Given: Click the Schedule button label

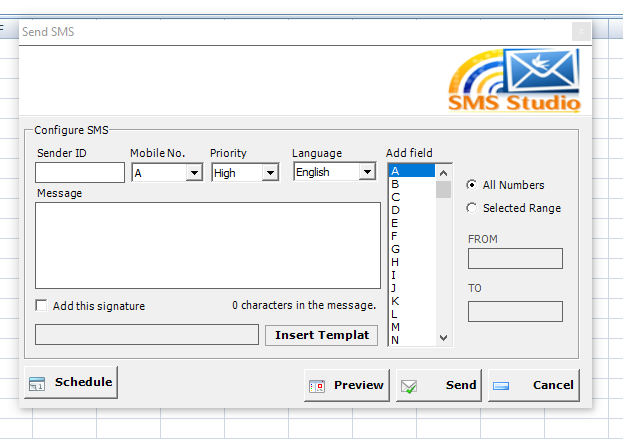Looking at the screenshot, I should point(83,382).
